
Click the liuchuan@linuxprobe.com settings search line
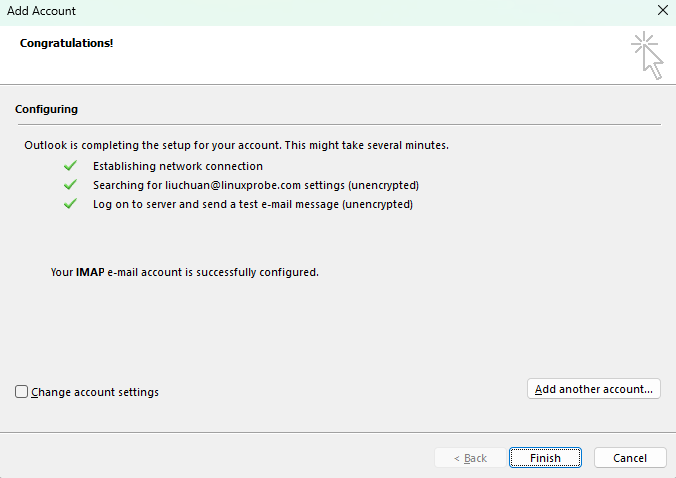point(255,185)
